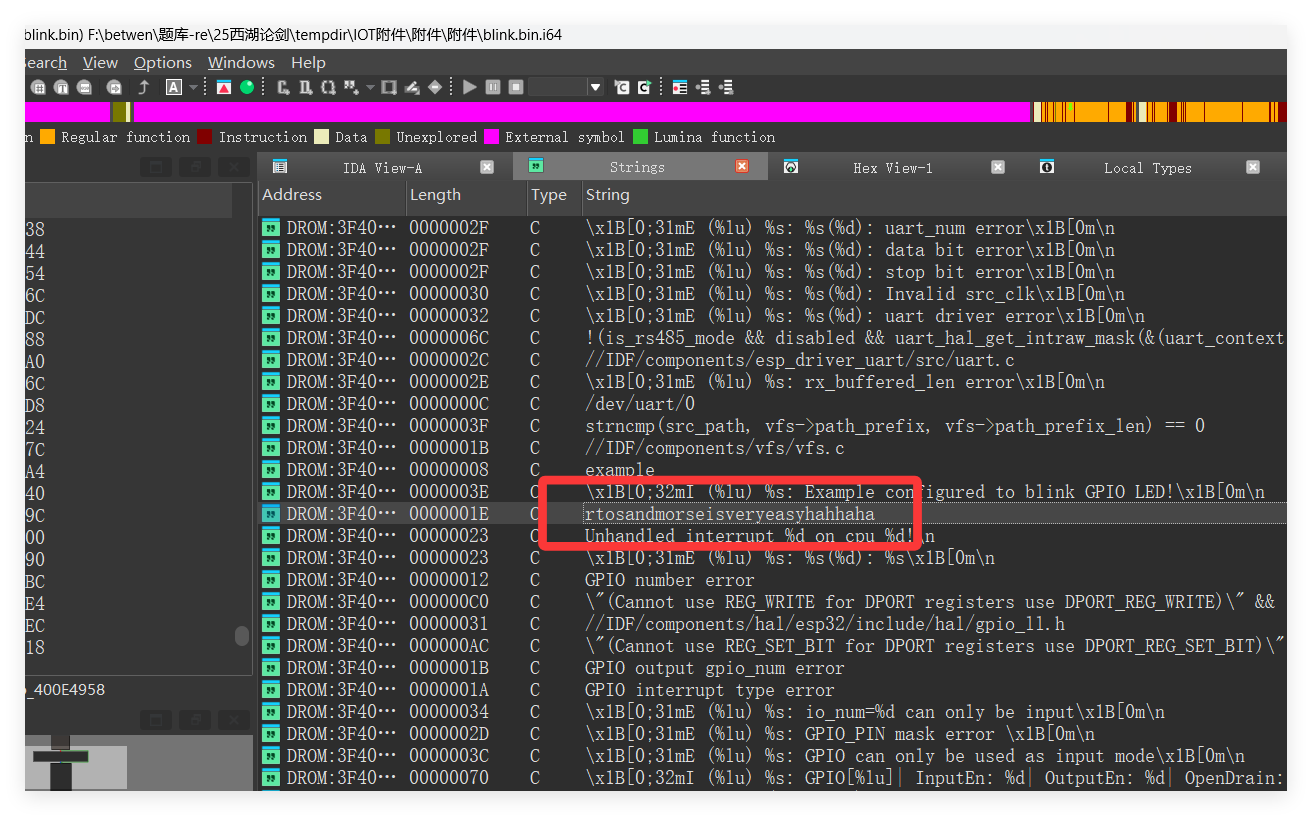Sort by the String column header
Screen dimensions: 1312x816
[x=934, y=195]
